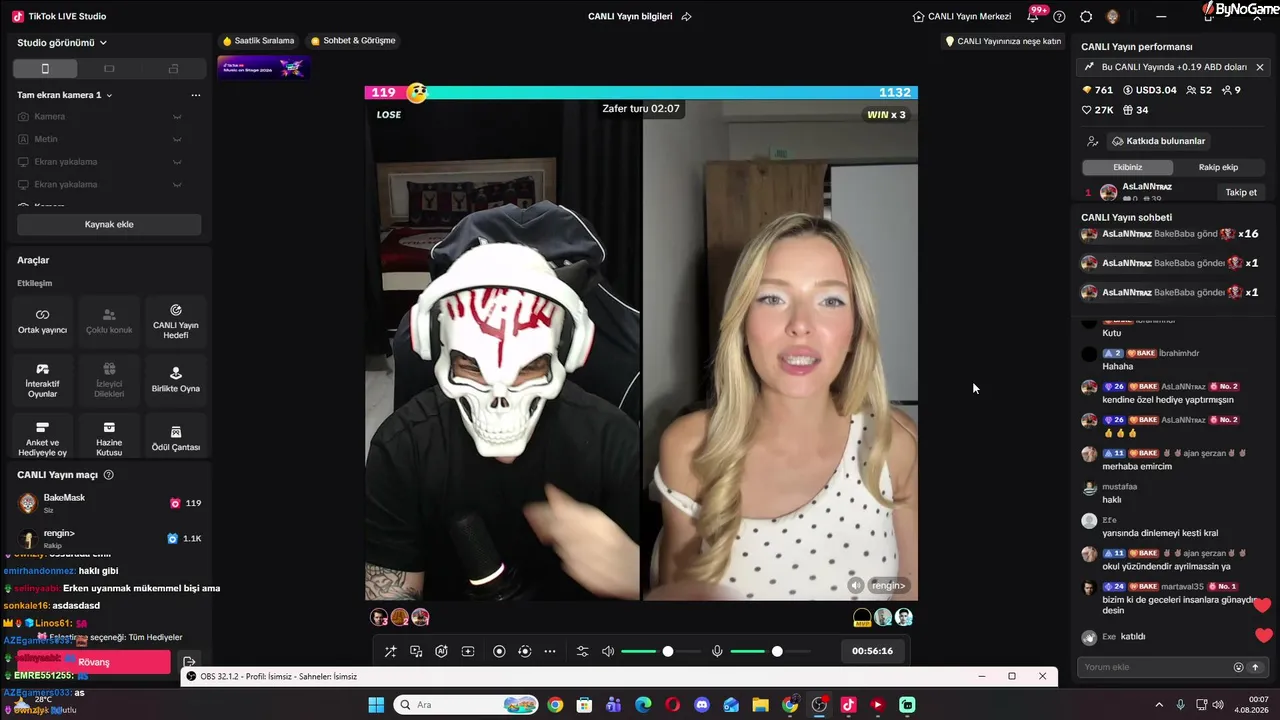
Task: Click the exit icon beside Rövanş
Action: [x=189, y=662]
